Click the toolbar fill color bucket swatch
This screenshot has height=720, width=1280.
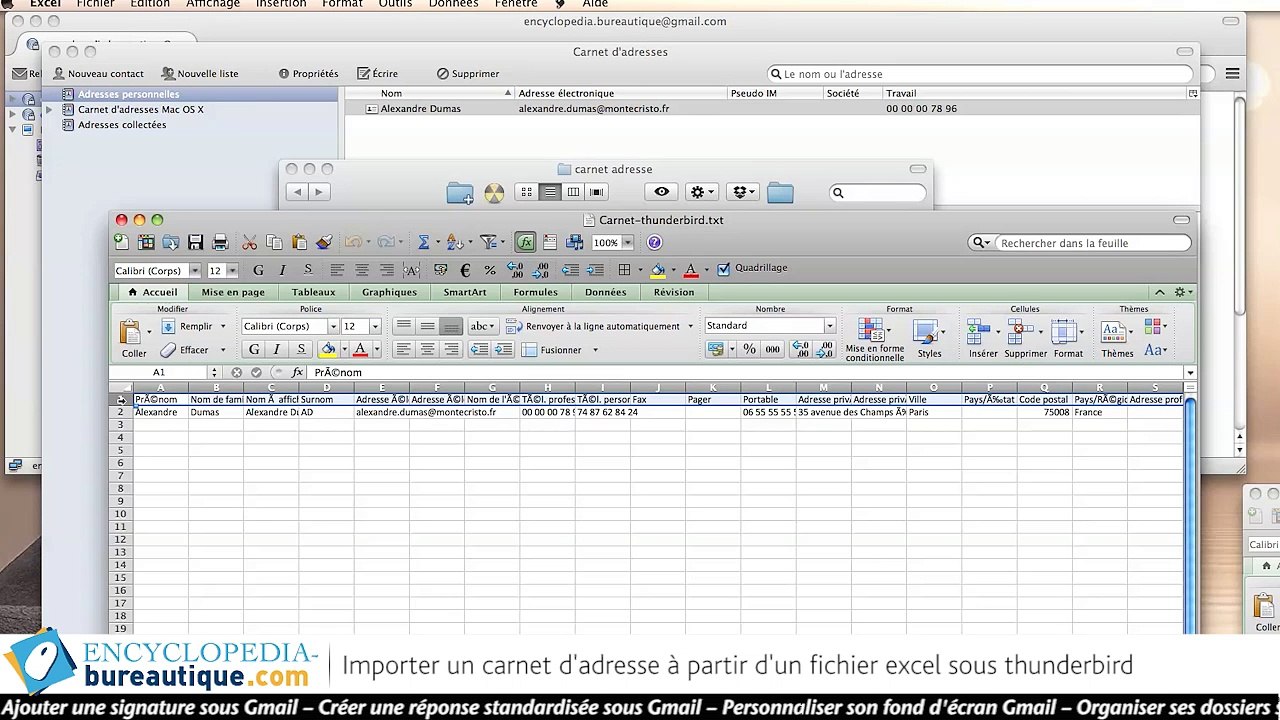(657, 270)
